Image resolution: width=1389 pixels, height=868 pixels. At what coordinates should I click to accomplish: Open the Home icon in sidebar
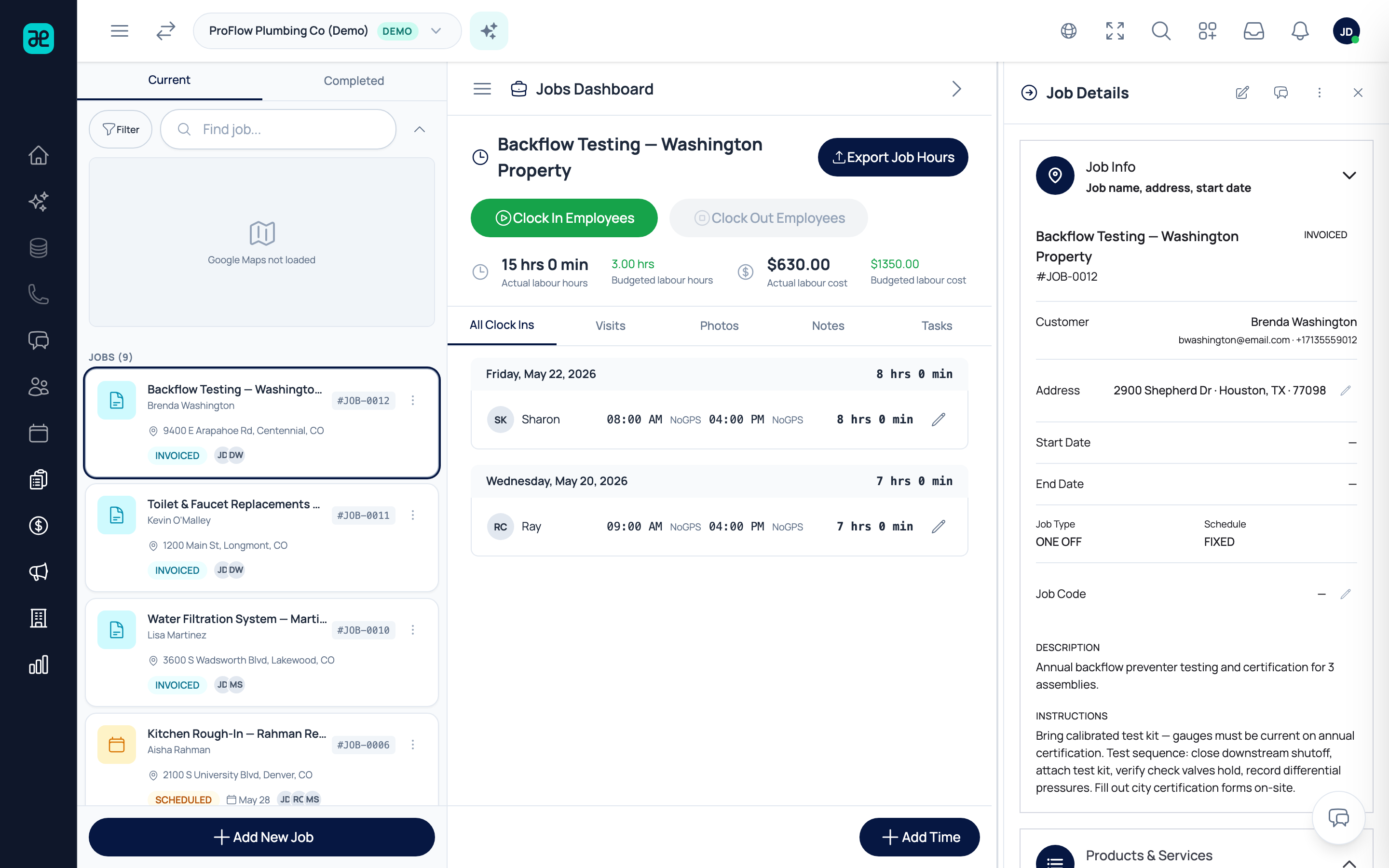(x=39, y=155)
